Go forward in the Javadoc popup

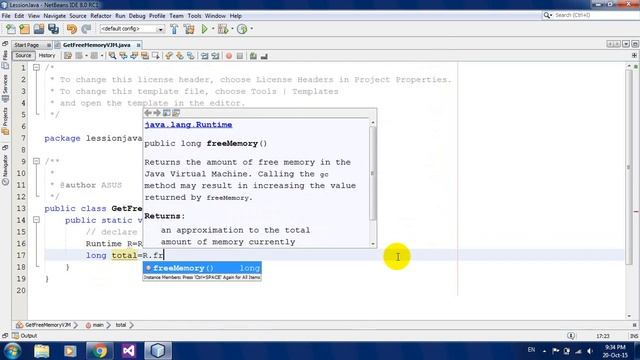(x=157, y=113)
